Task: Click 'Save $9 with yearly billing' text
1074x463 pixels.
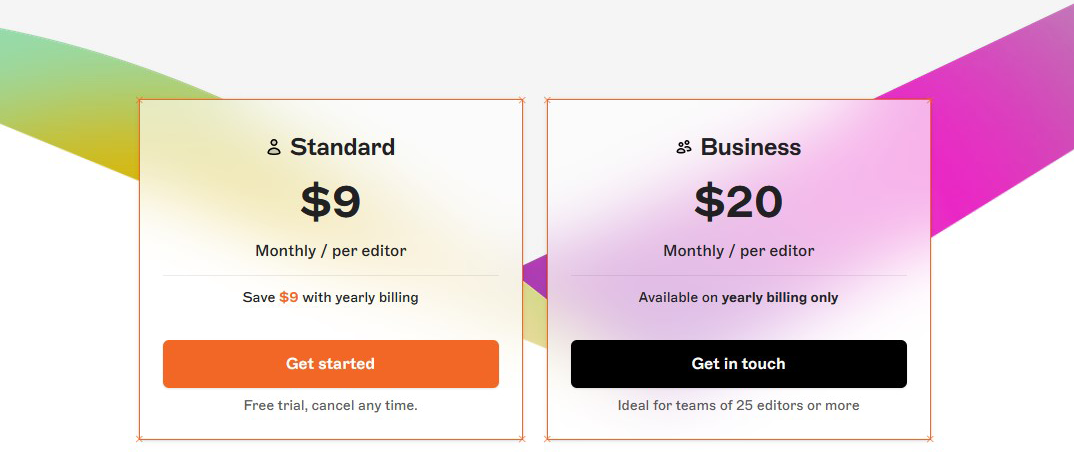Action: click(331, 297)
